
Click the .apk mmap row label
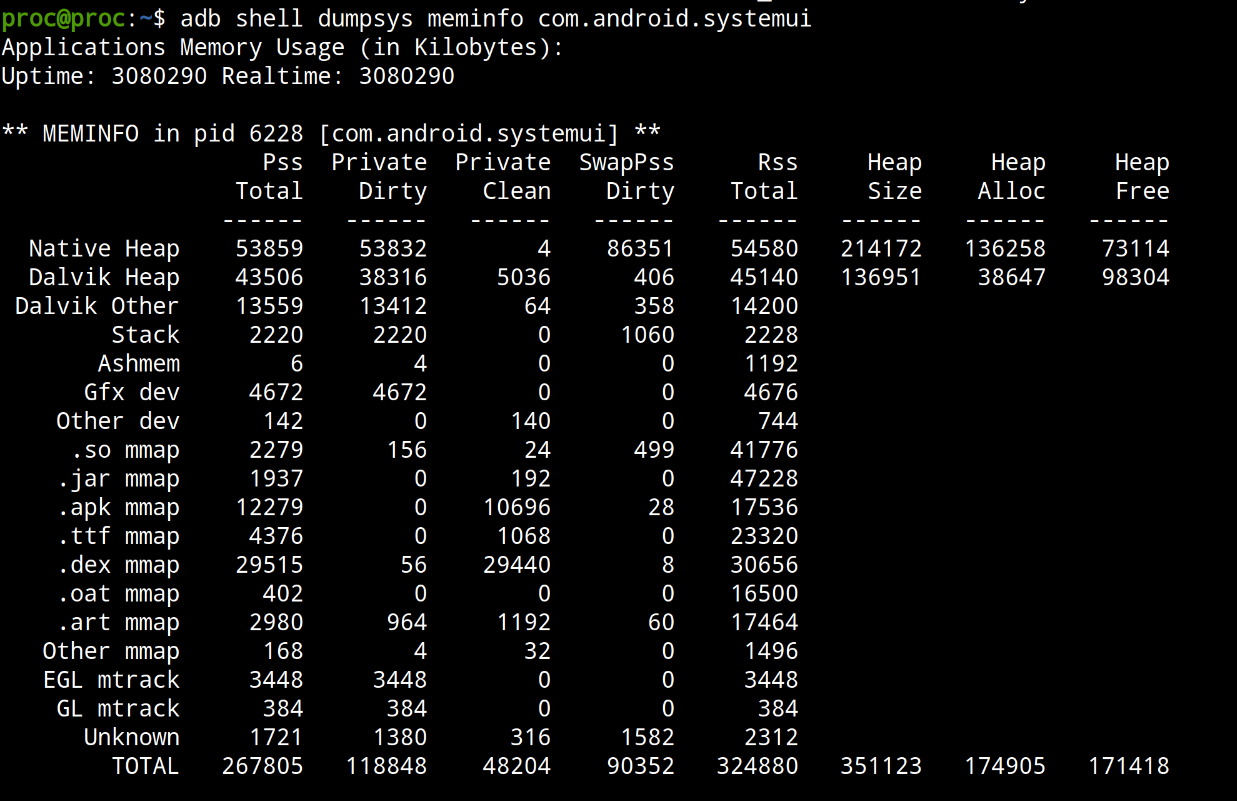118,508
